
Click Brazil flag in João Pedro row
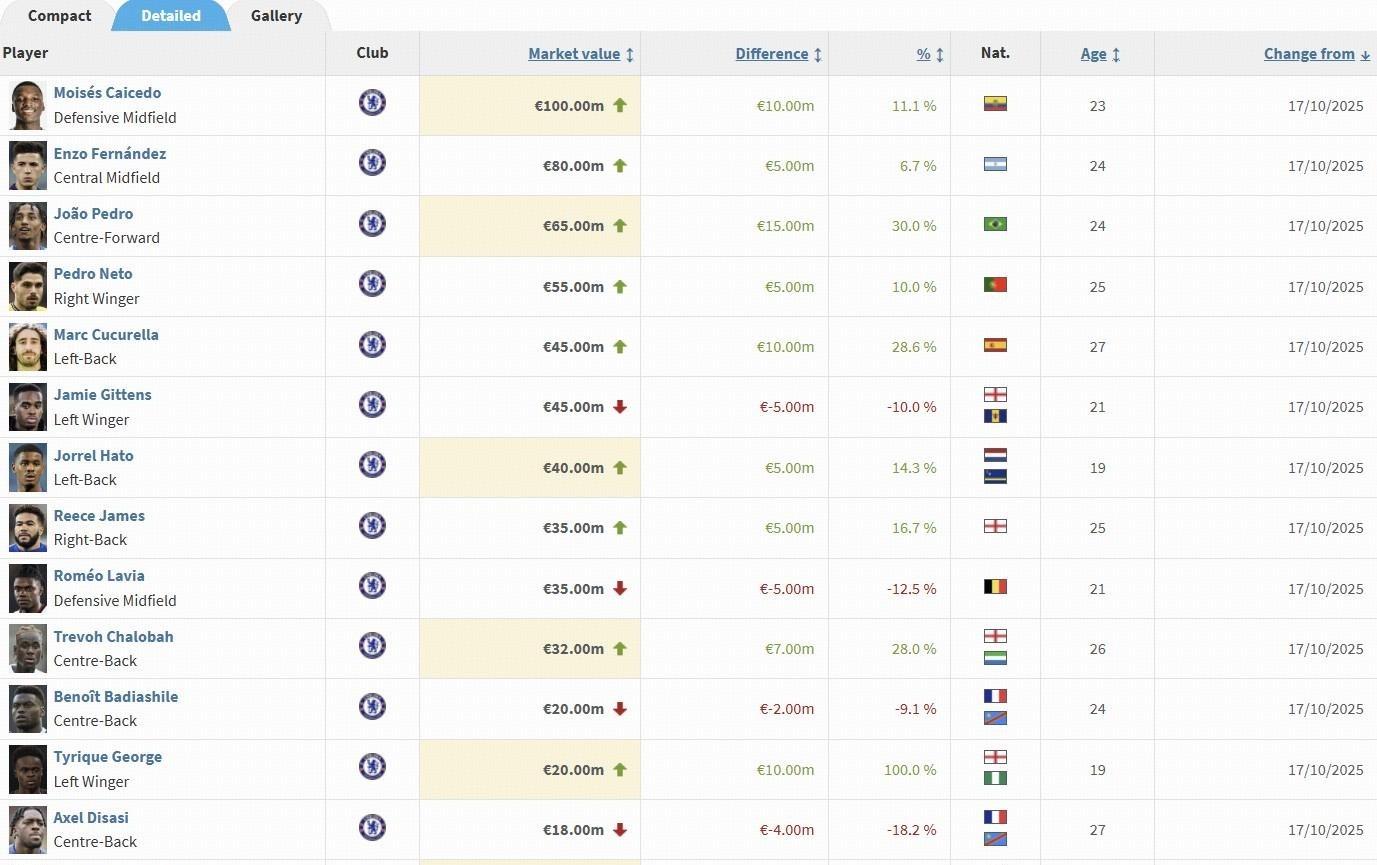pyautogui.click(x=995, y=224)
